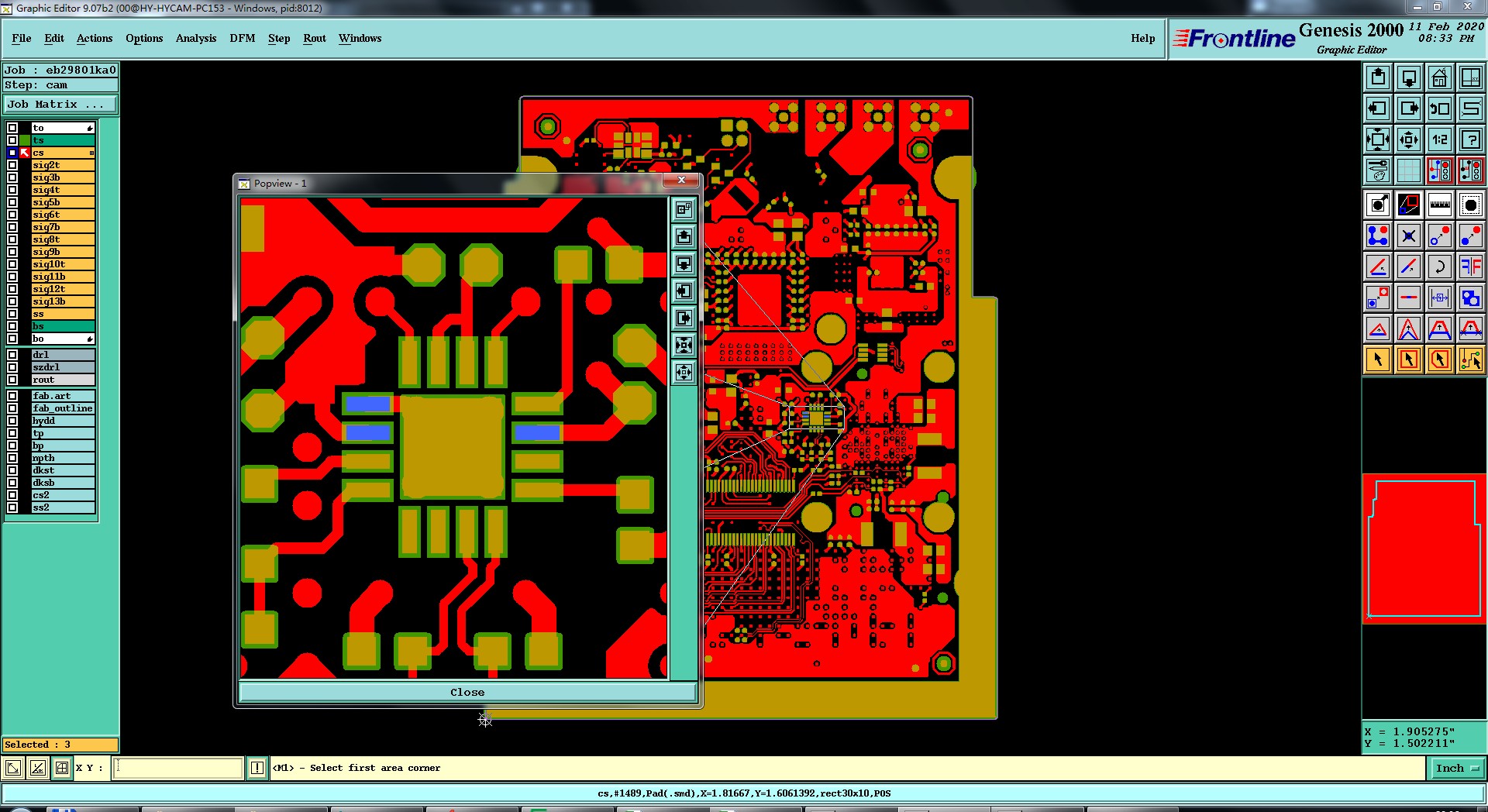Click the red cs layer arrow swatch
Image resolution: width=1488 pixels, height=812 pixels.
pyautogui.click(x=25, y=153)
